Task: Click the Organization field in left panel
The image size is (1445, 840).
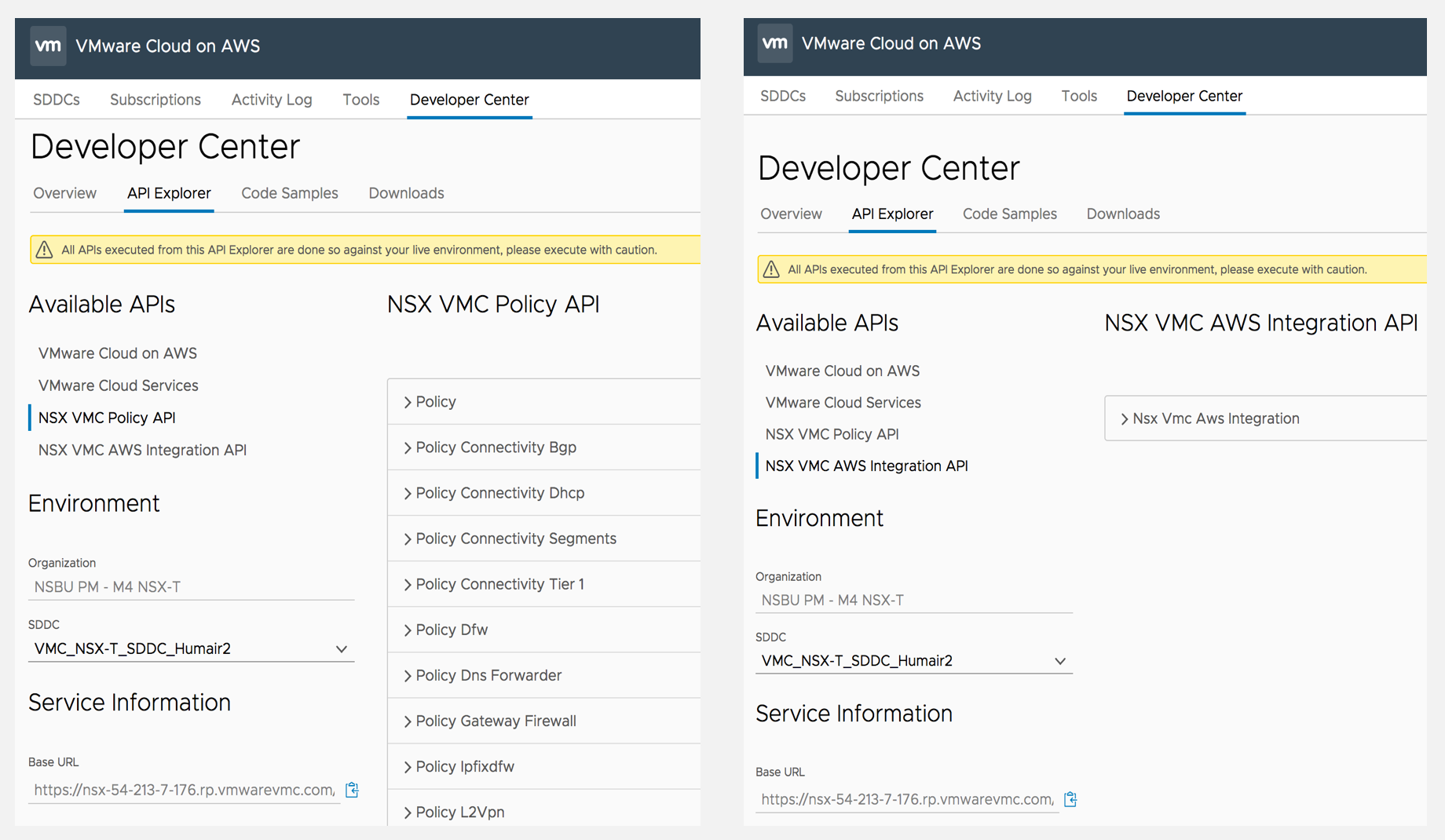Action: (x=191, y=586)
